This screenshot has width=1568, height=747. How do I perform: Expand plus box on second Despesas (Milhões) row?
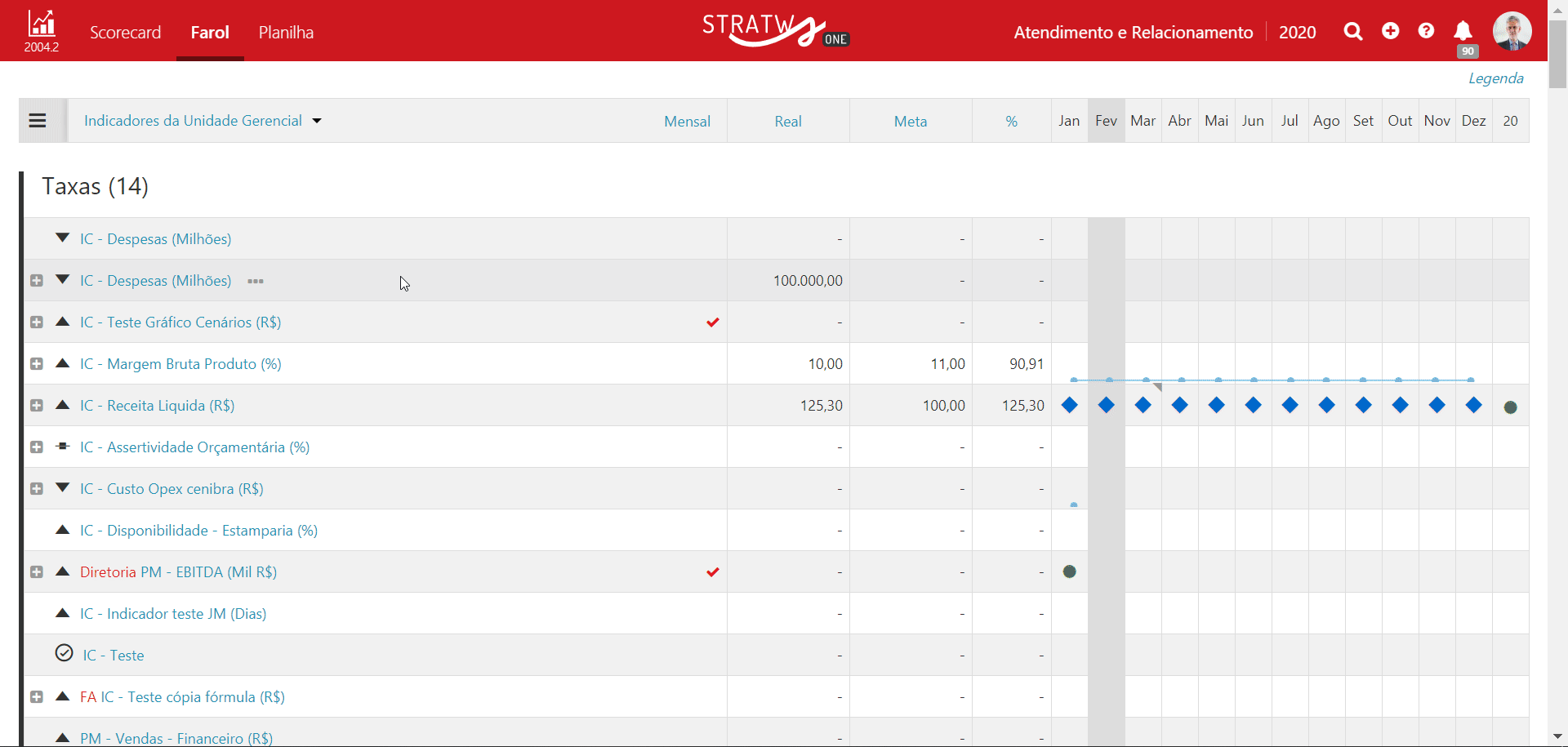(x=37, y=281)
